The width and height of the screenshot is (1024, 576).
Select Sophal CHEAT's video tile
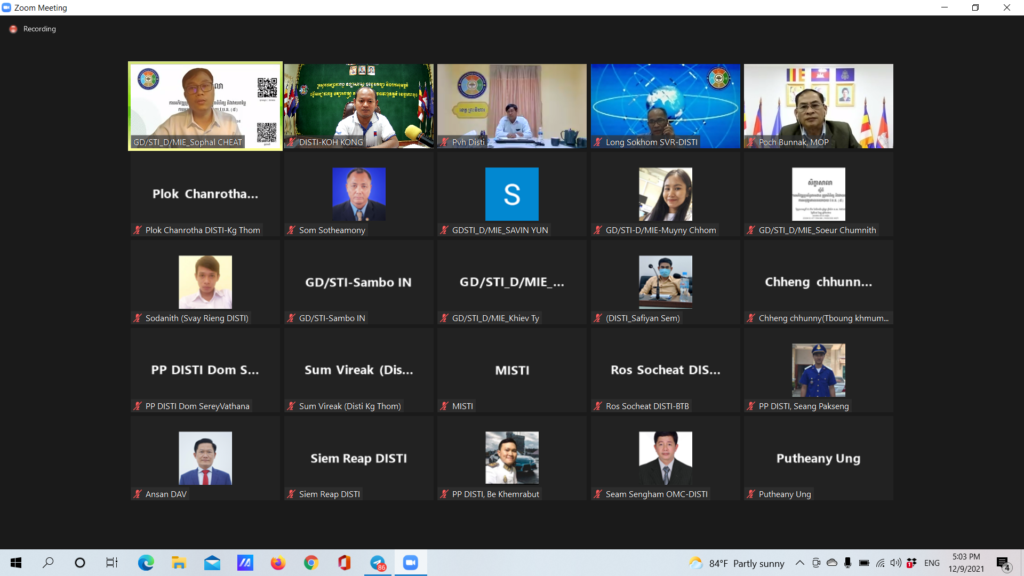coord(205,107)
